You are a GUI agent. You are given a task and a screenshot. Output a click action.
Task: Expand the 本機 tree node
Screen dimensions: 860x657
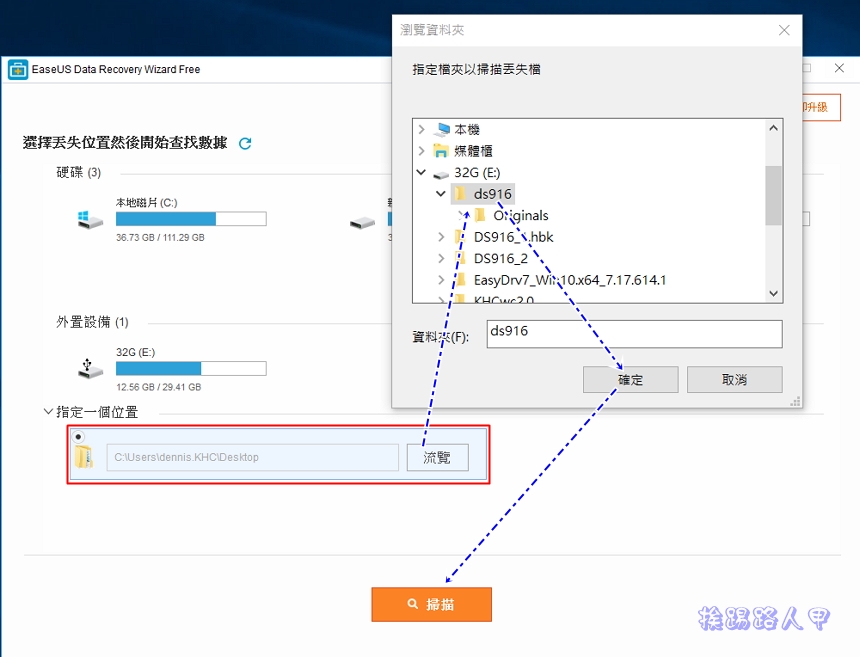click(x=421, y=129)
